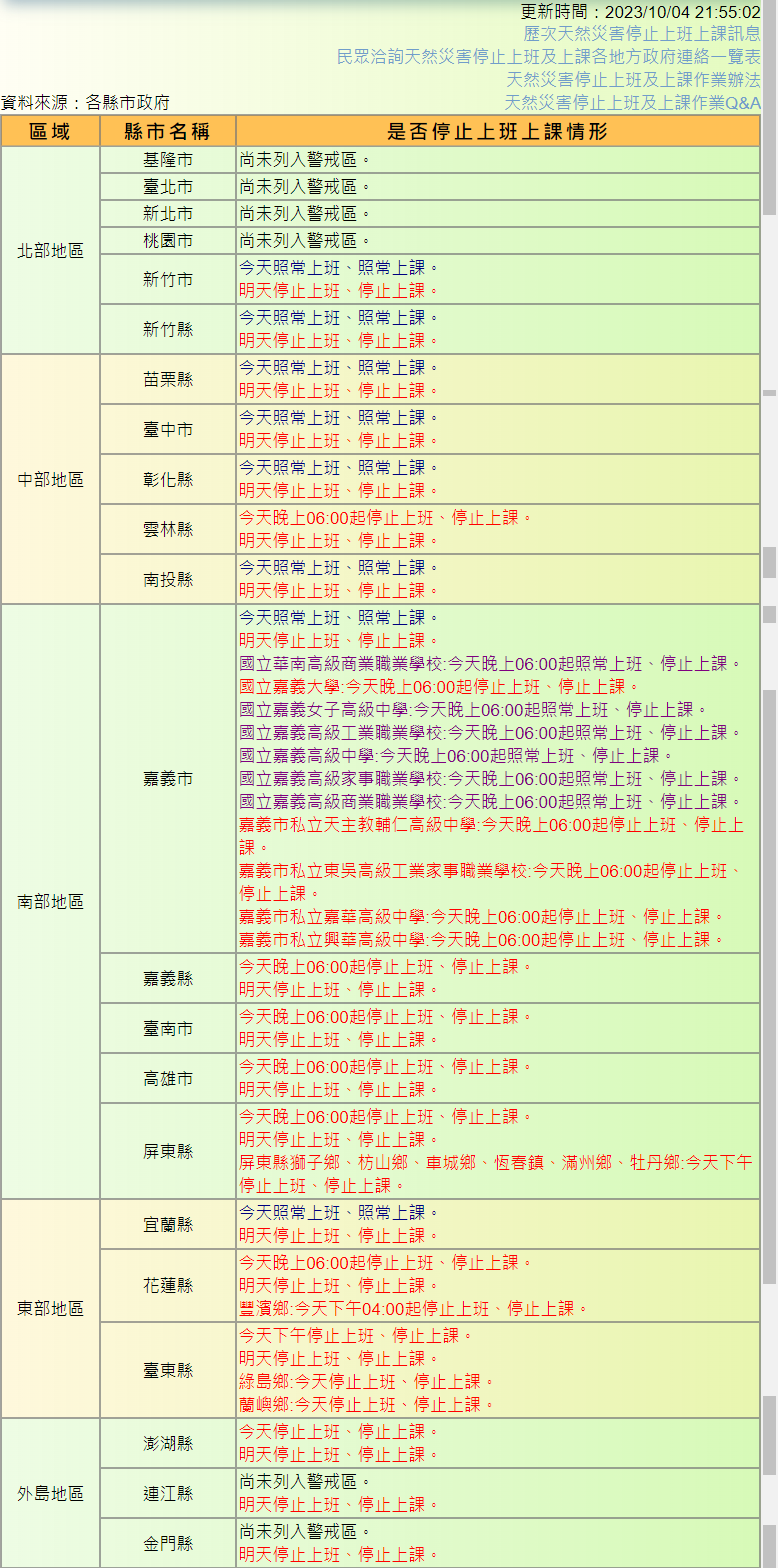This screenshot has width=778, height=1568.
Task: Open the 歷次天然災害停止上班上課訊息 link
Action: [641, 34]
